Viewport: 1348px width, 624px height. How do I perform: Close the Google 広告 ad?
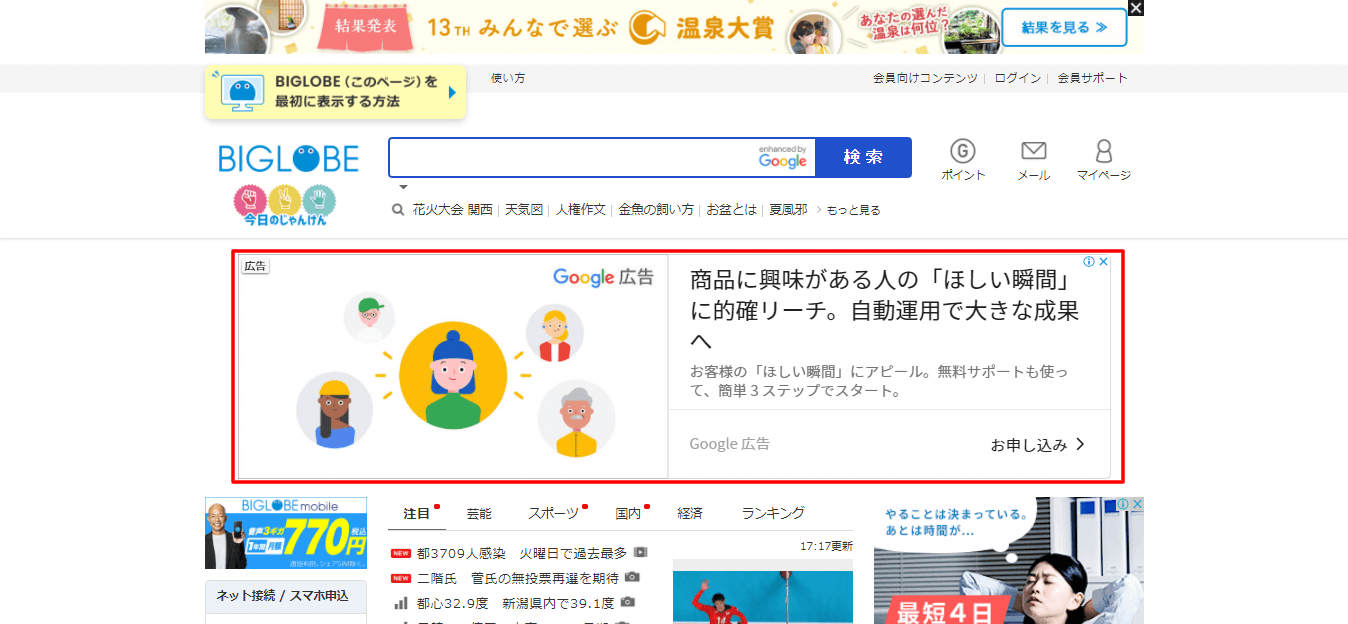[1103, 262]
